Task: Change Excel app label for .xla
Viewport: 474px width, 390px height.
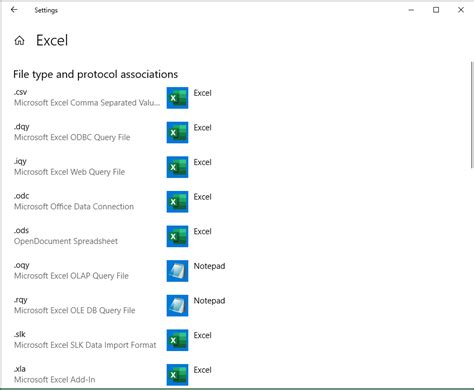Action: click(202, 370)
